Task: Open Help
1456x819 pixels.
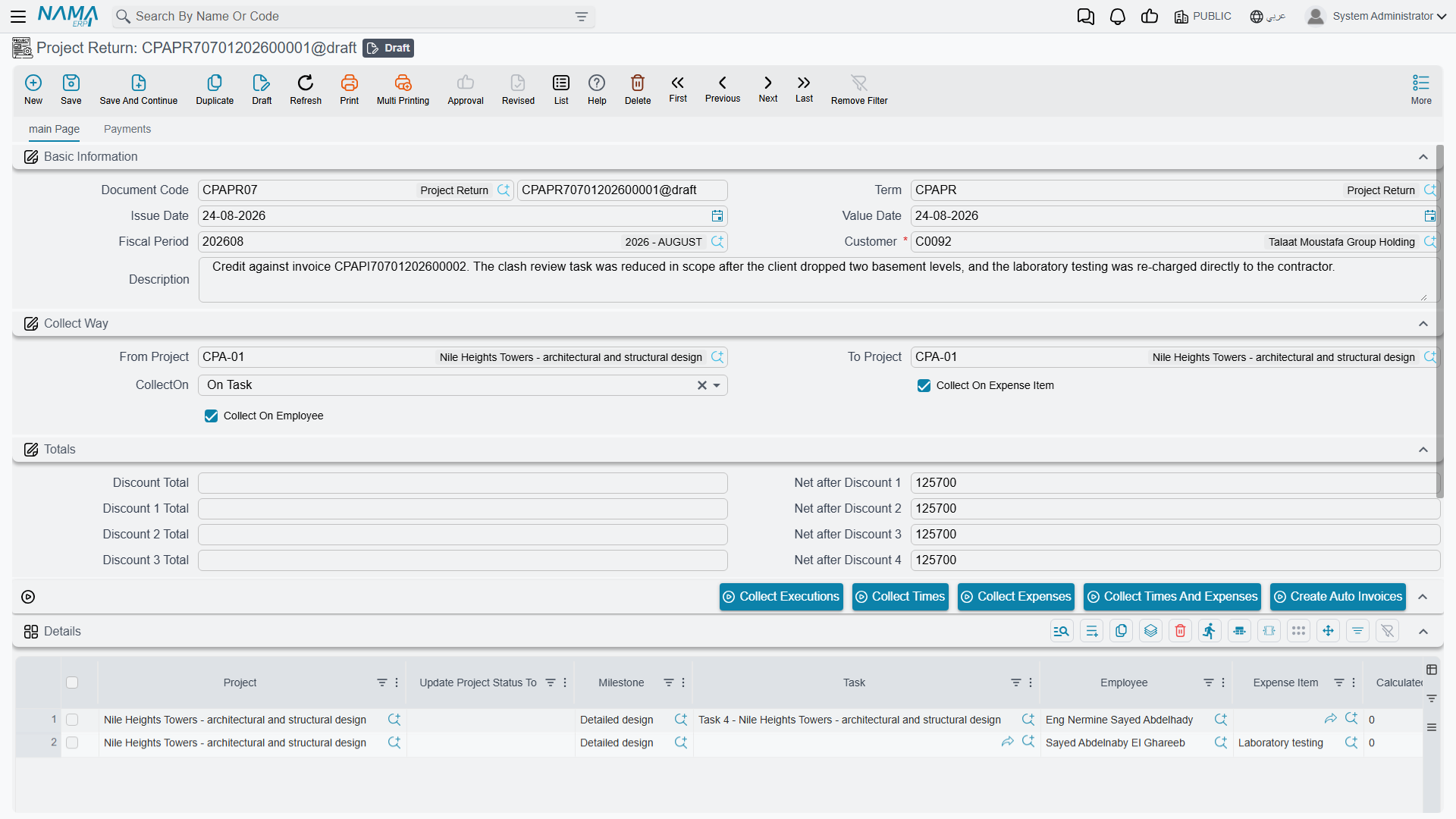Action: tap(597, 89)
